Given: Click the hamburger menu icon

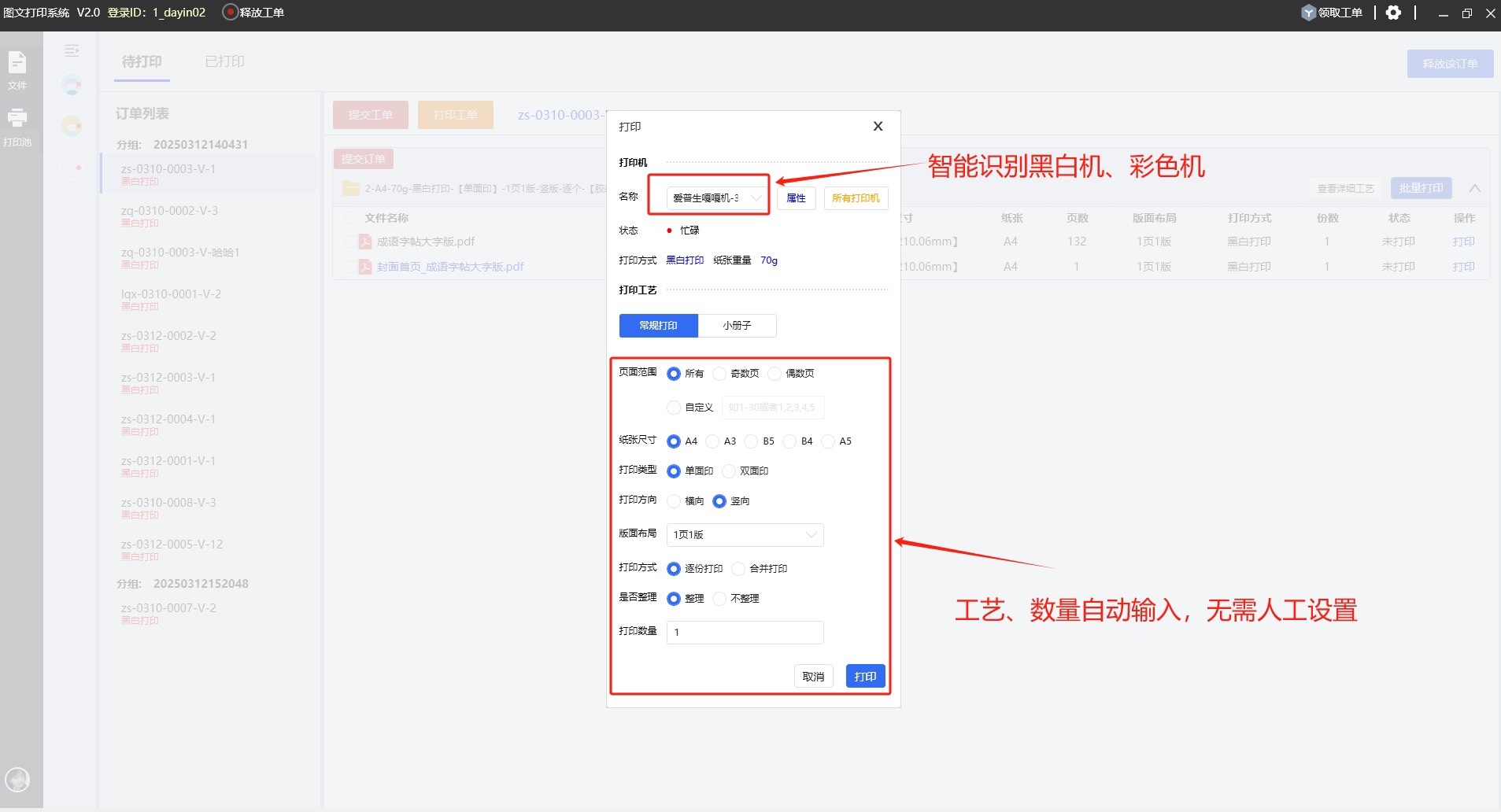Looking at the screenshot, I should 72,50.
